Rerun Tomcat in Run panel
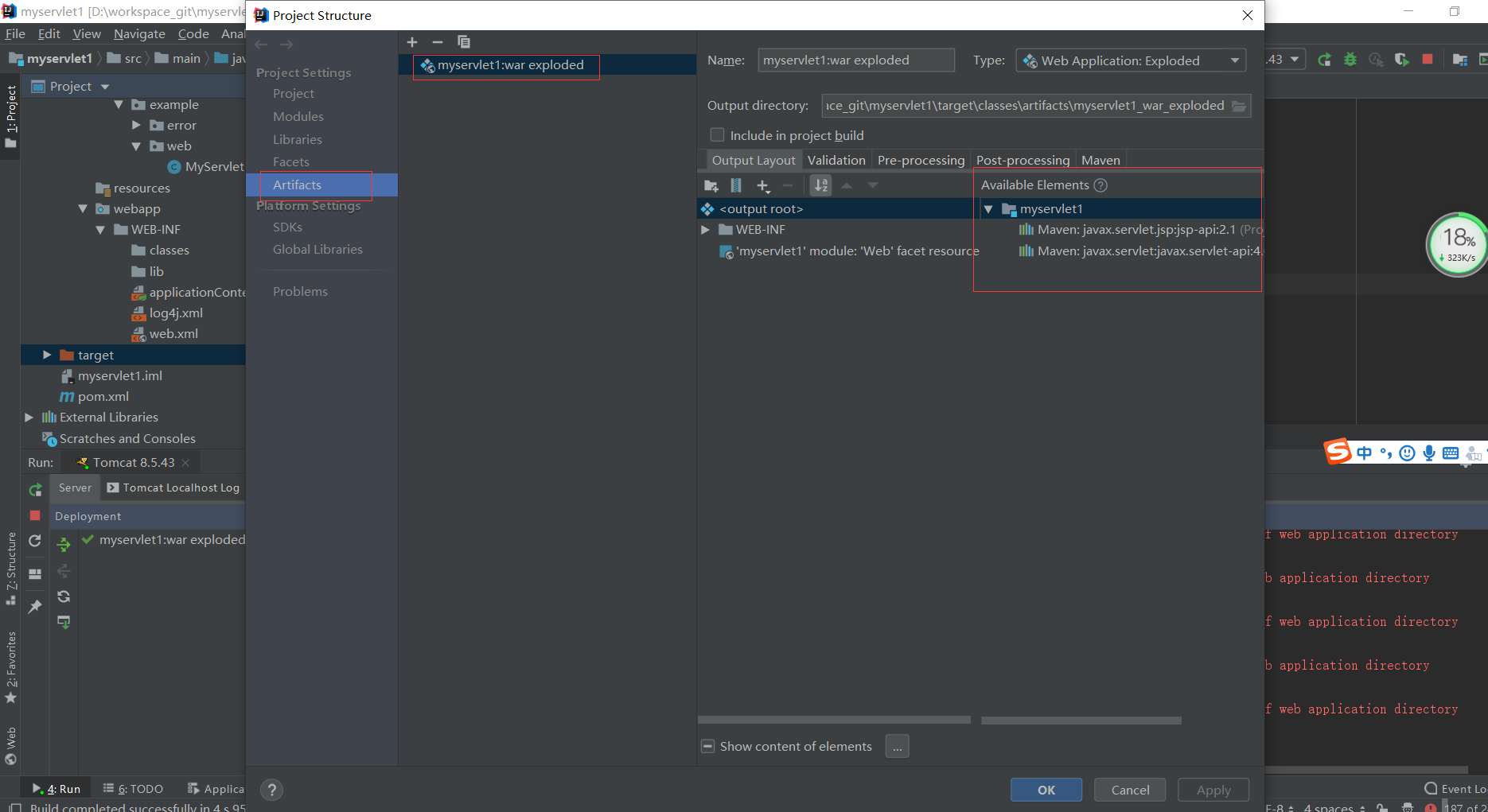The width and height of the screenshot is (1488, 812). [x=35, y=490]
